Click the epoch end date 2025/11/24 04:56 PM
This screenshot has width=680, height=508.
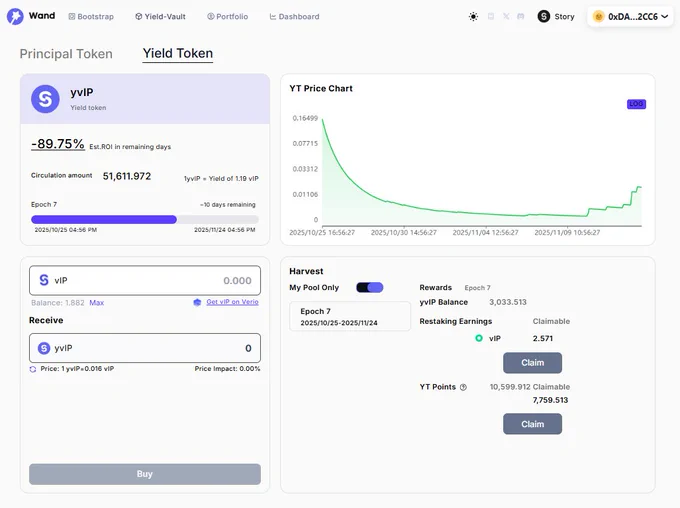(x=225, y=230)
